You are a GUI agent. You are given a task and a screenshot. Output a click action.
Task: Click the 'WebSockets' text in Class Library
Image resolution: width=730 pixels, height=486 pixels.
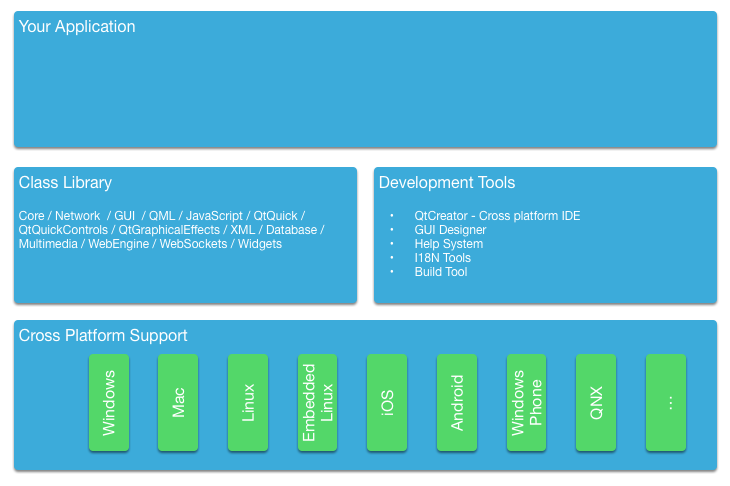pos(195,244)
